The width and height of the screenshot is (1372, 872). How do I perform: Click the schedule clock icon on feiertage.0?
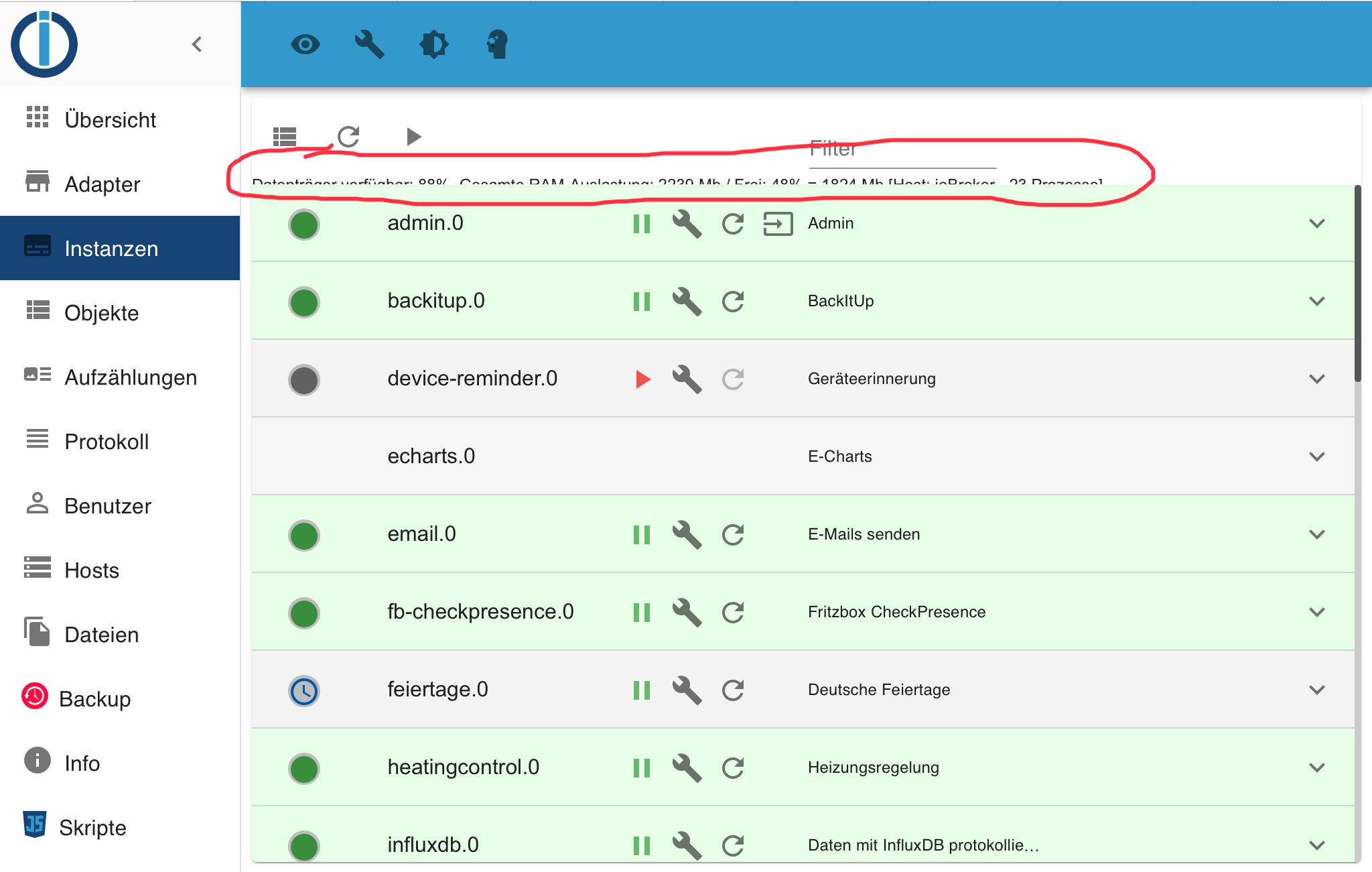coord(303,690)
